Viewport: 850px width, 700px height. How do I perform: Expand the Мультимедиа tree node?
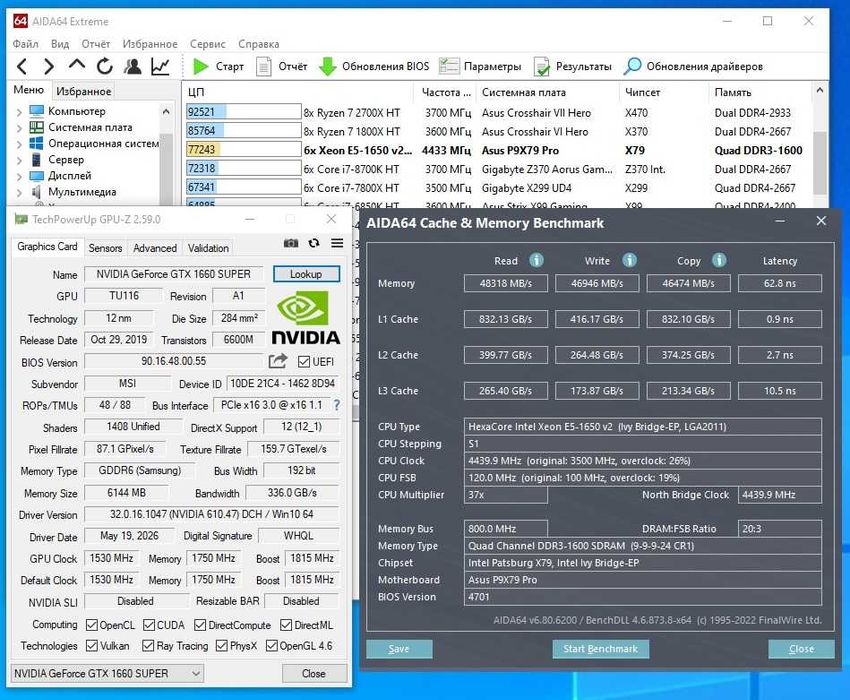[19, 193]
